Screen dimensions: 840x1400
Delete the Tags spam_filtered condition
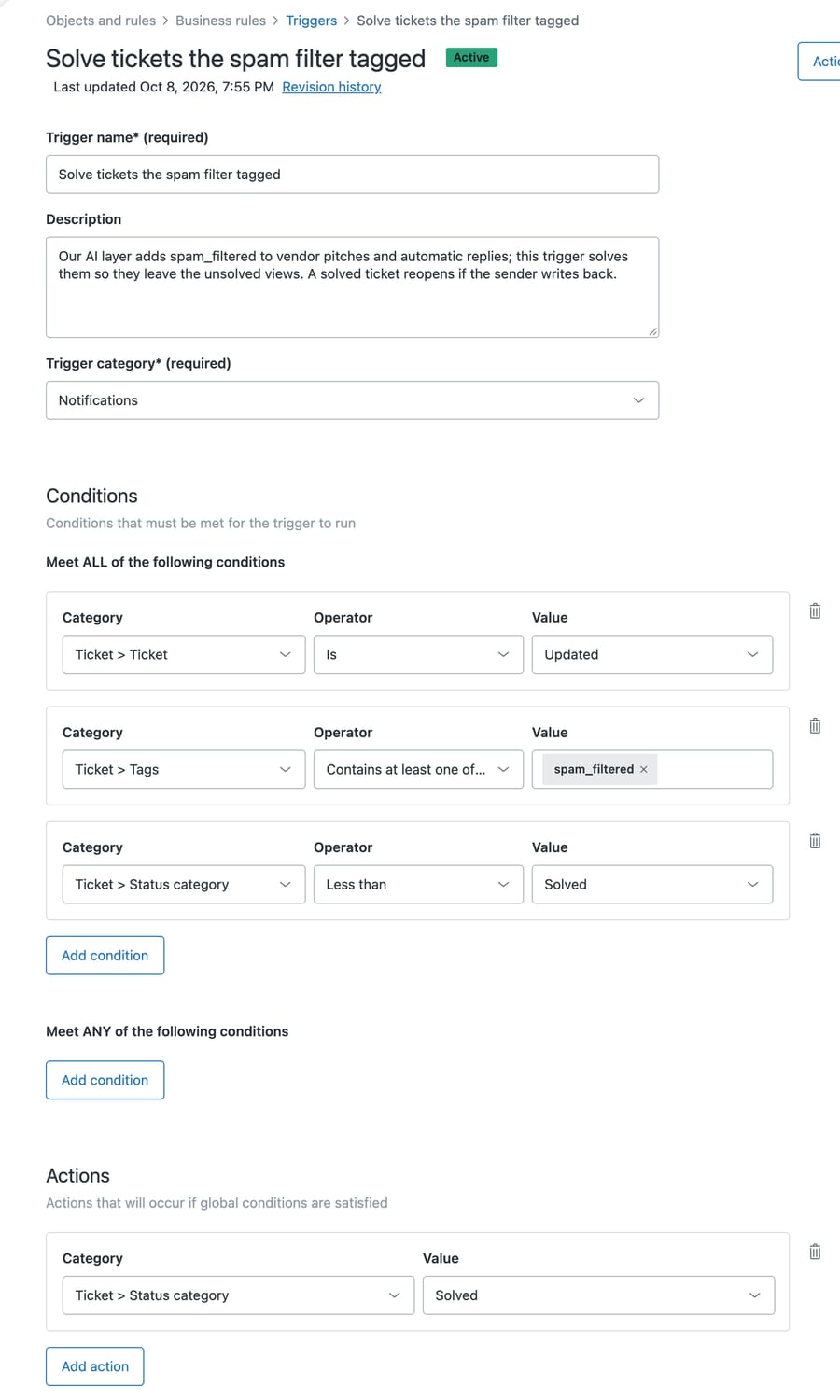(815, 726)
